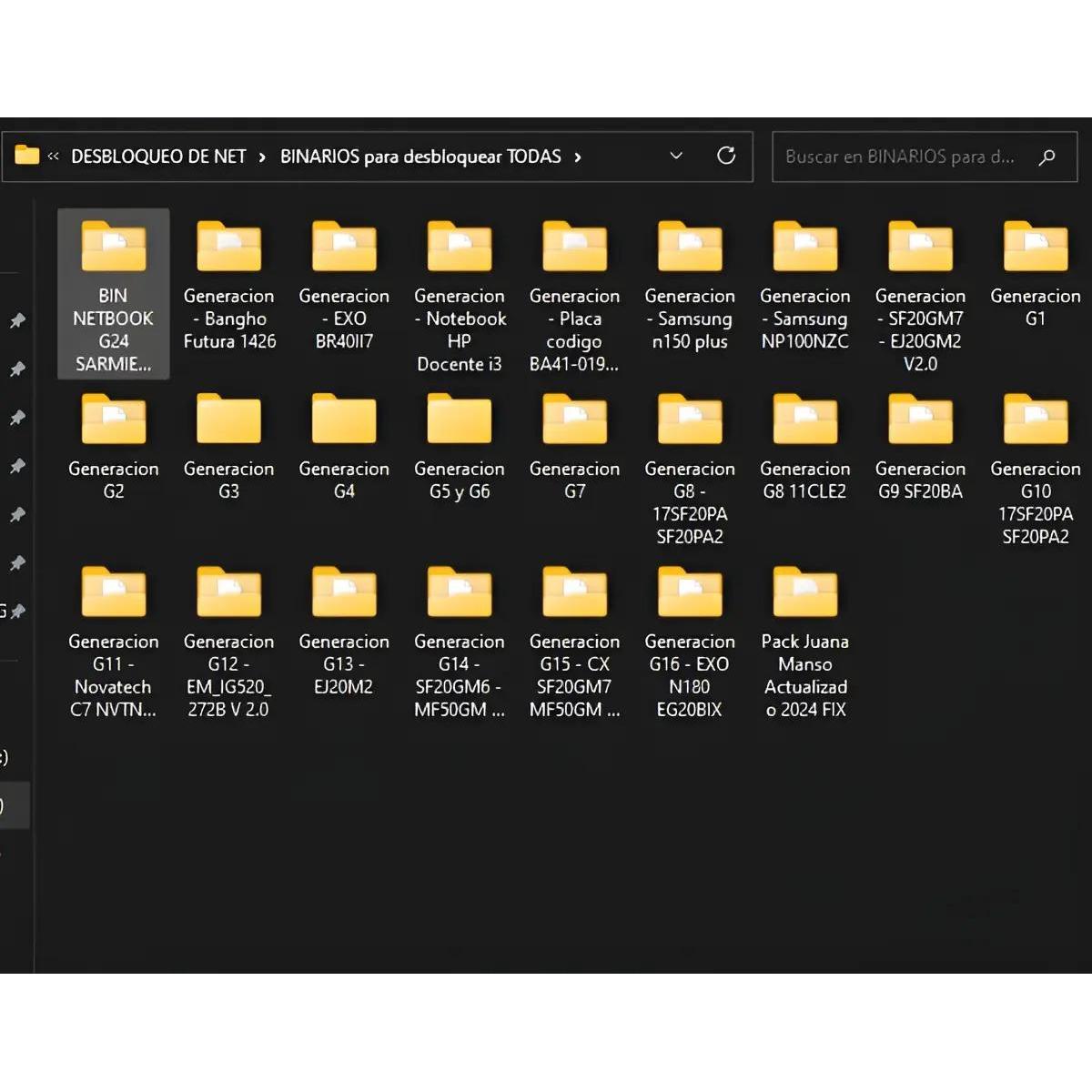Open the Generacion G1 folder
Screen dimensions: 1092x1092
point(1036,273)
